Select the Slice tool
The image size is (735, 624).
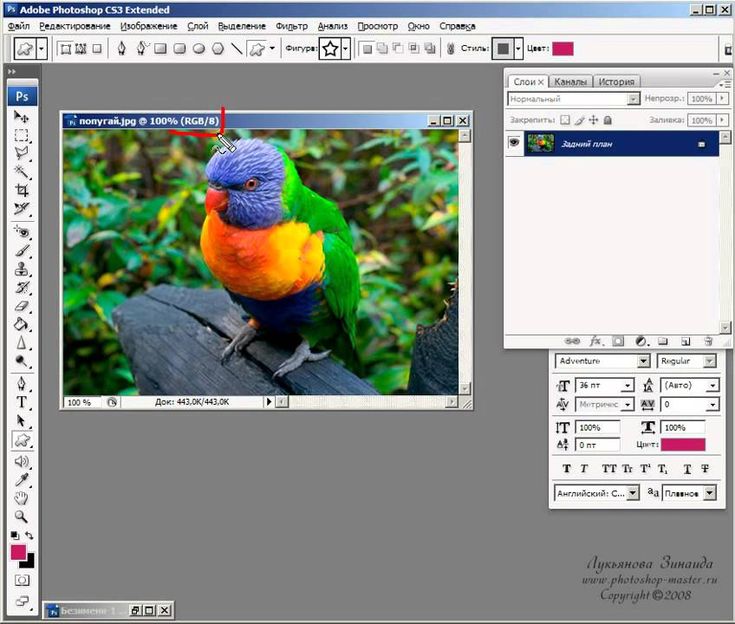tap(21, 209)
